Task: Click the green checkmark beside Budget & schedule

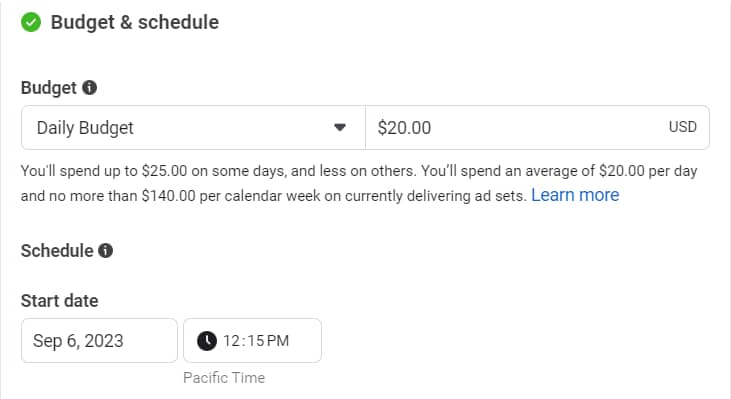Action: coord(31,22)
